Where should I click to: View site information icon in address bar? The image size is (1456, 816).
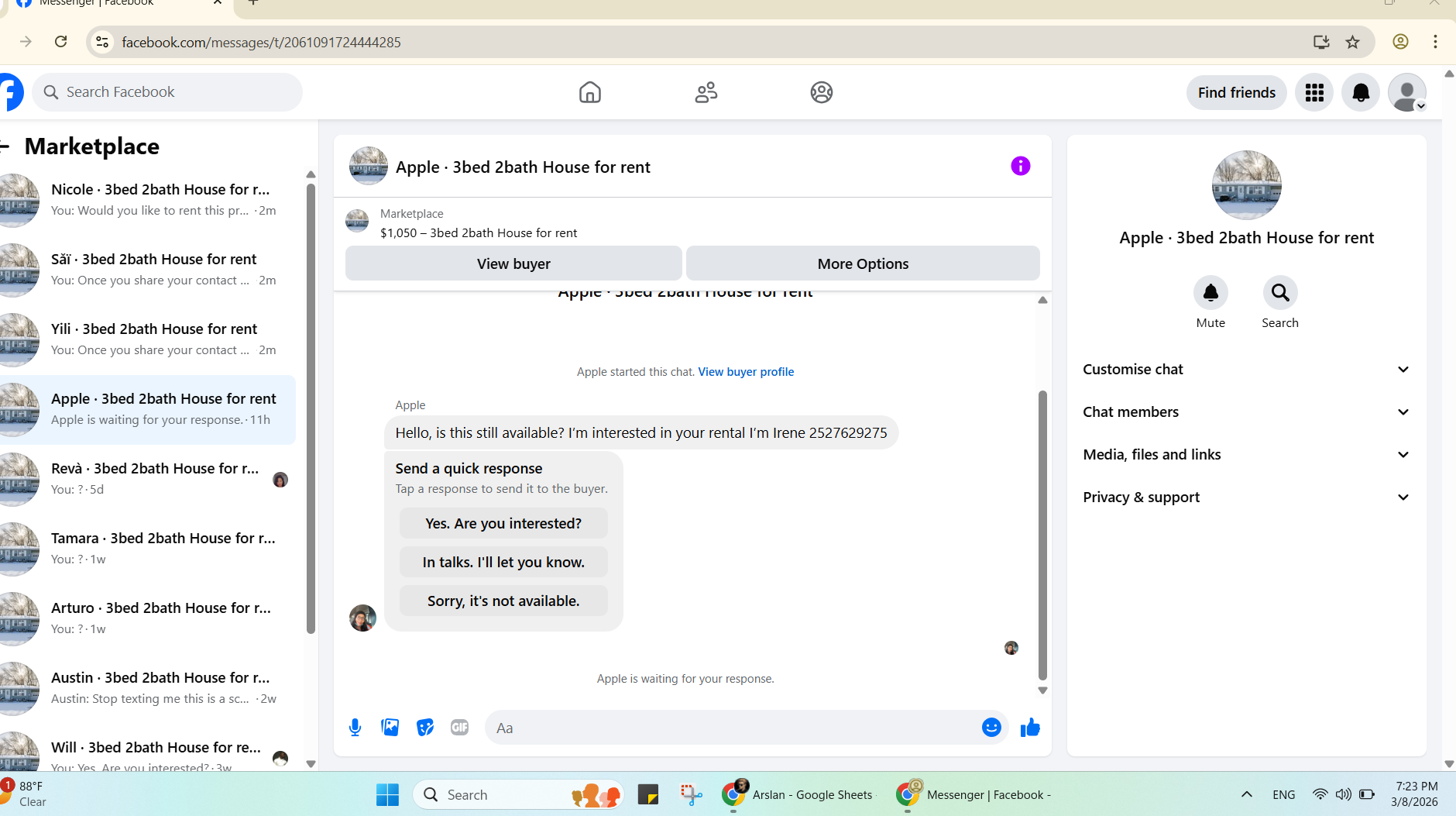102,42
